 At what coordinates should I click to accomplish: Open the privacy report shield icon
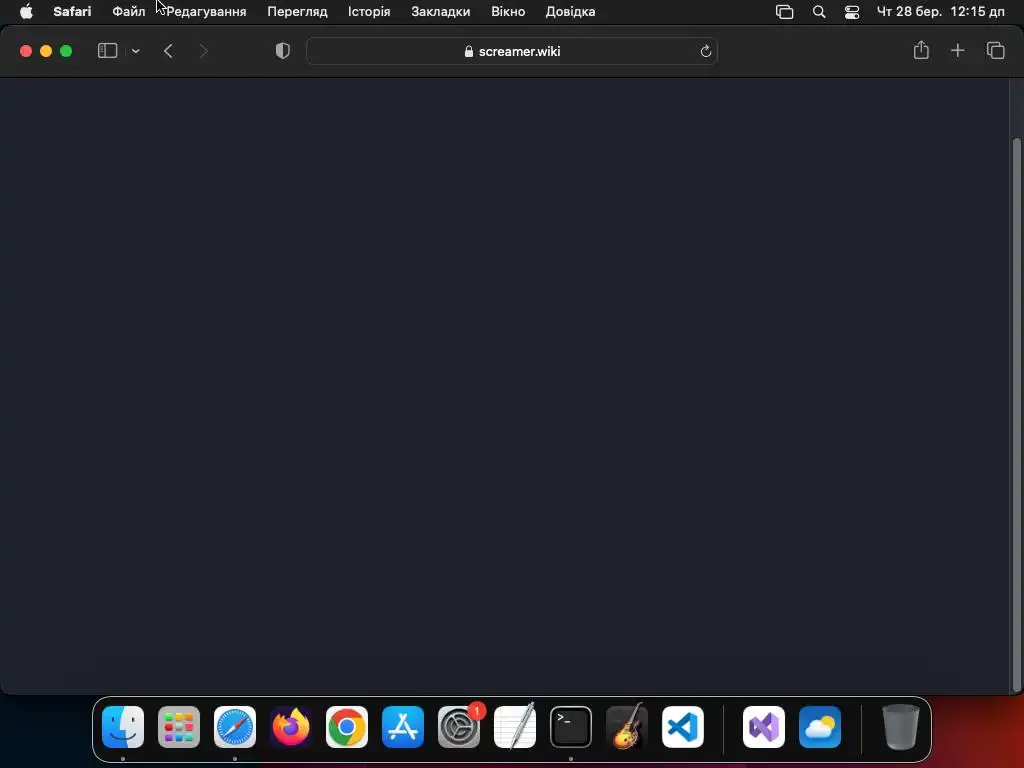point(283,51)
